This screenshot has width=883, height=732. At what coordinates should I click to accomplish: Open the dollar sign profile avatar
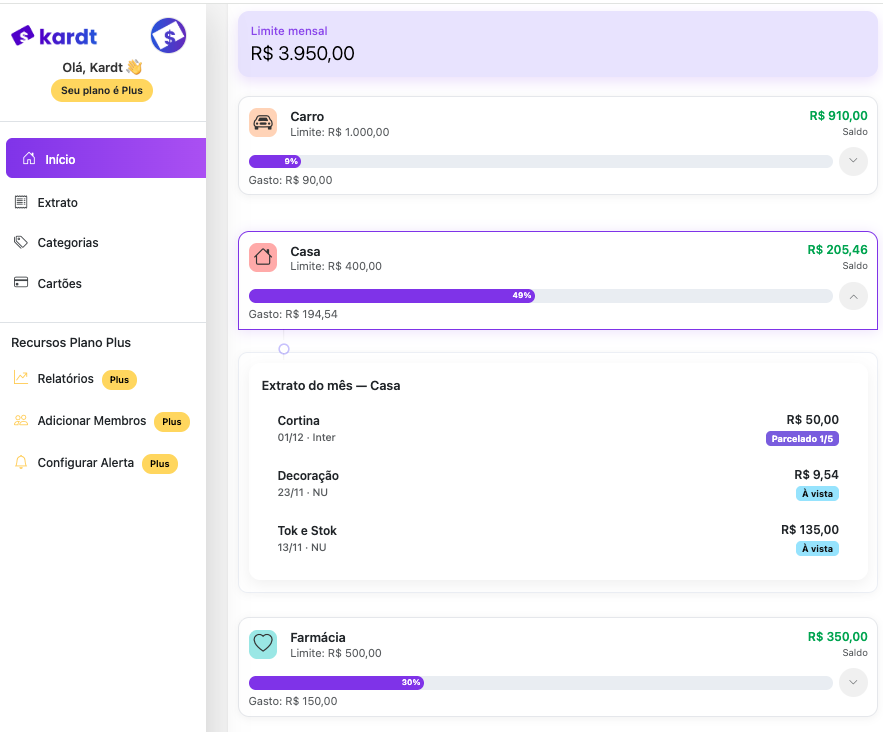168,36
